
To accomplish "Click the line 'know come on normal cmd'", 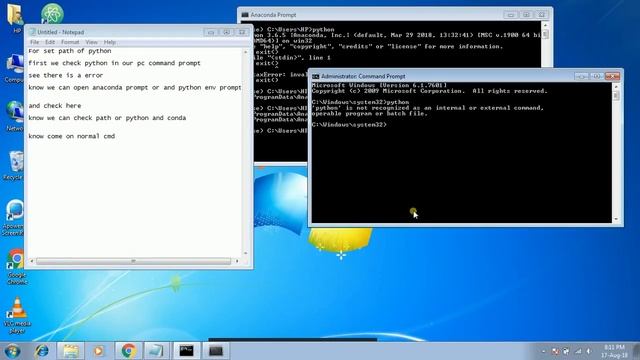I will [71, 136].
